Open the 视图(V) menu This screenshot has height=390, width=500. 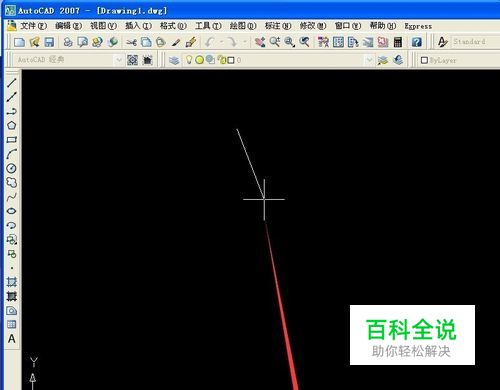coord(103,26)
